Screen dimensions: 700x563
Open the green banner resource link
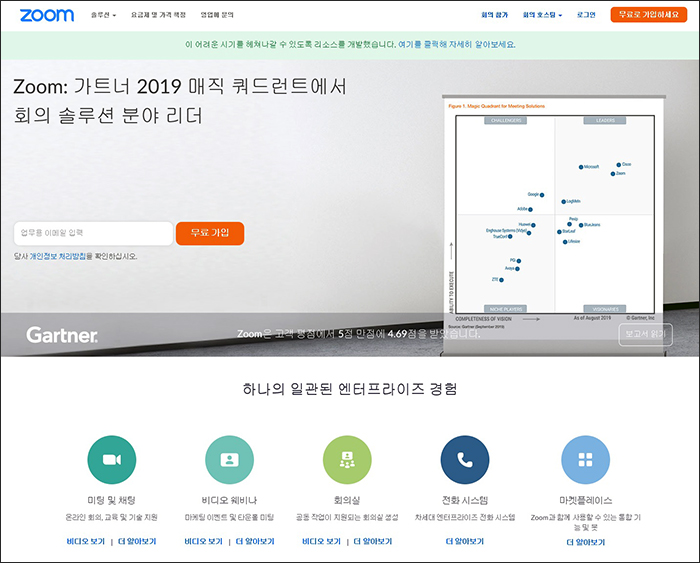[457, 45]
